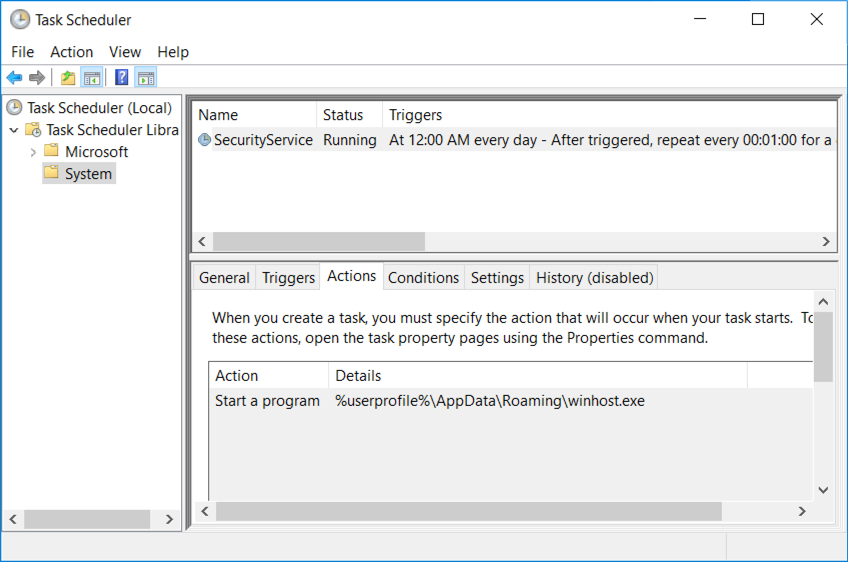Select the Task Scheduler (Local) root node

(x=89, y=108)
